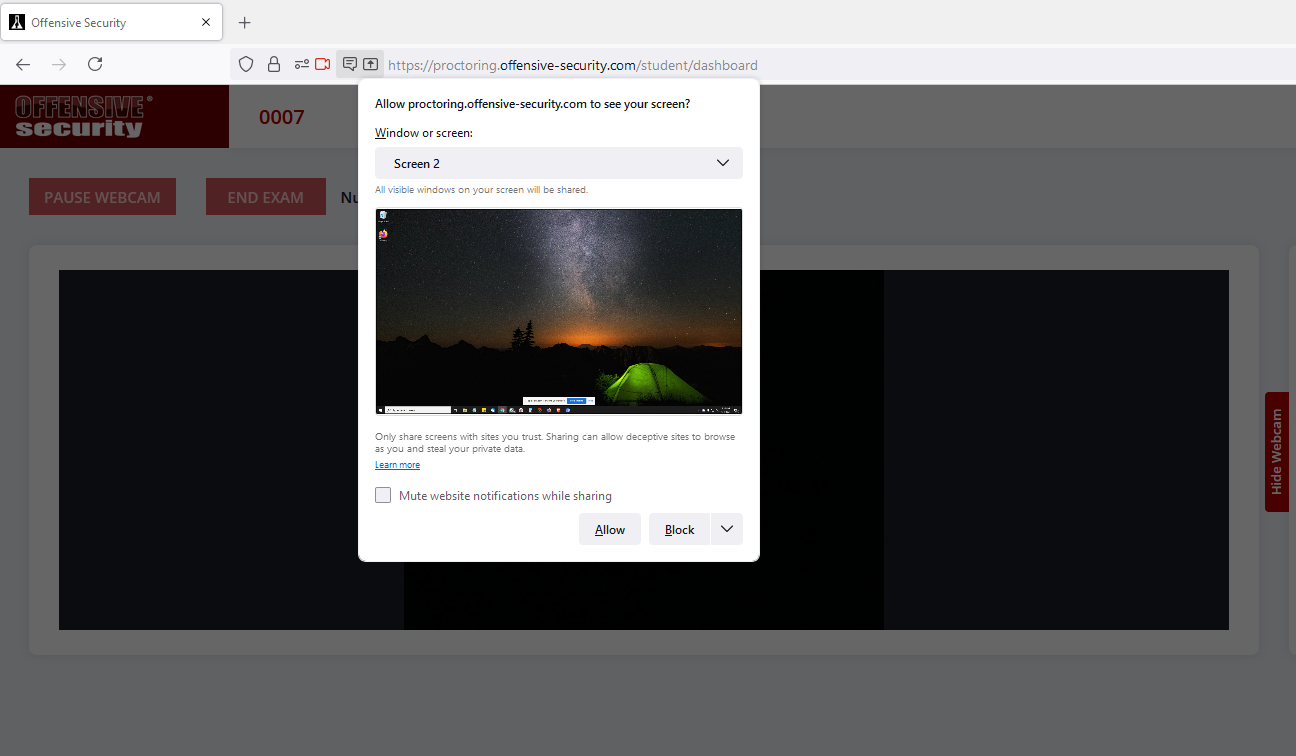Open the site permissions icon in address bar
The image size is (1296, 756).
(301, 64)
